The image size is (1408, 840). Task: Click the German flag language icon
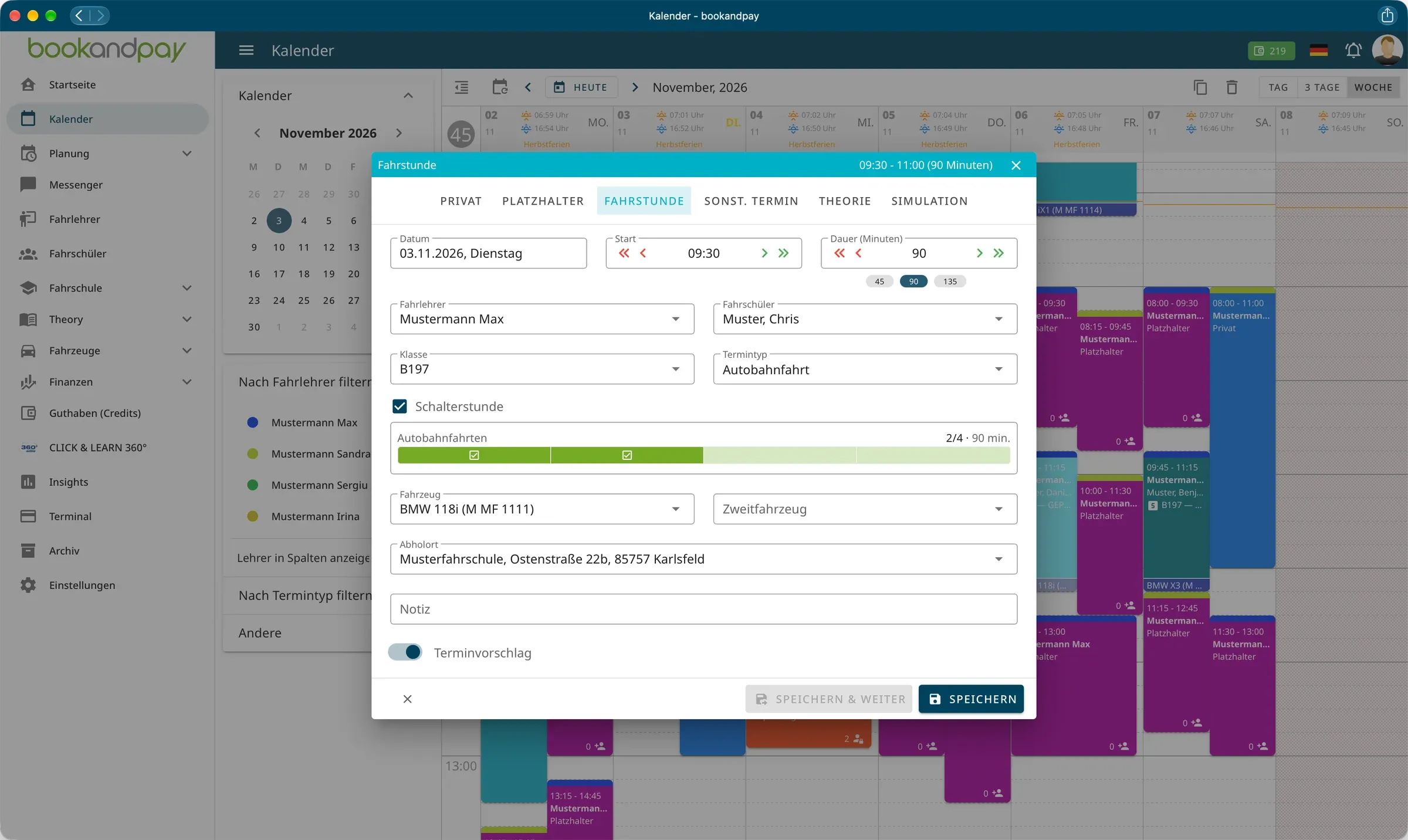pyautogui.click(x=1318, y=50)
